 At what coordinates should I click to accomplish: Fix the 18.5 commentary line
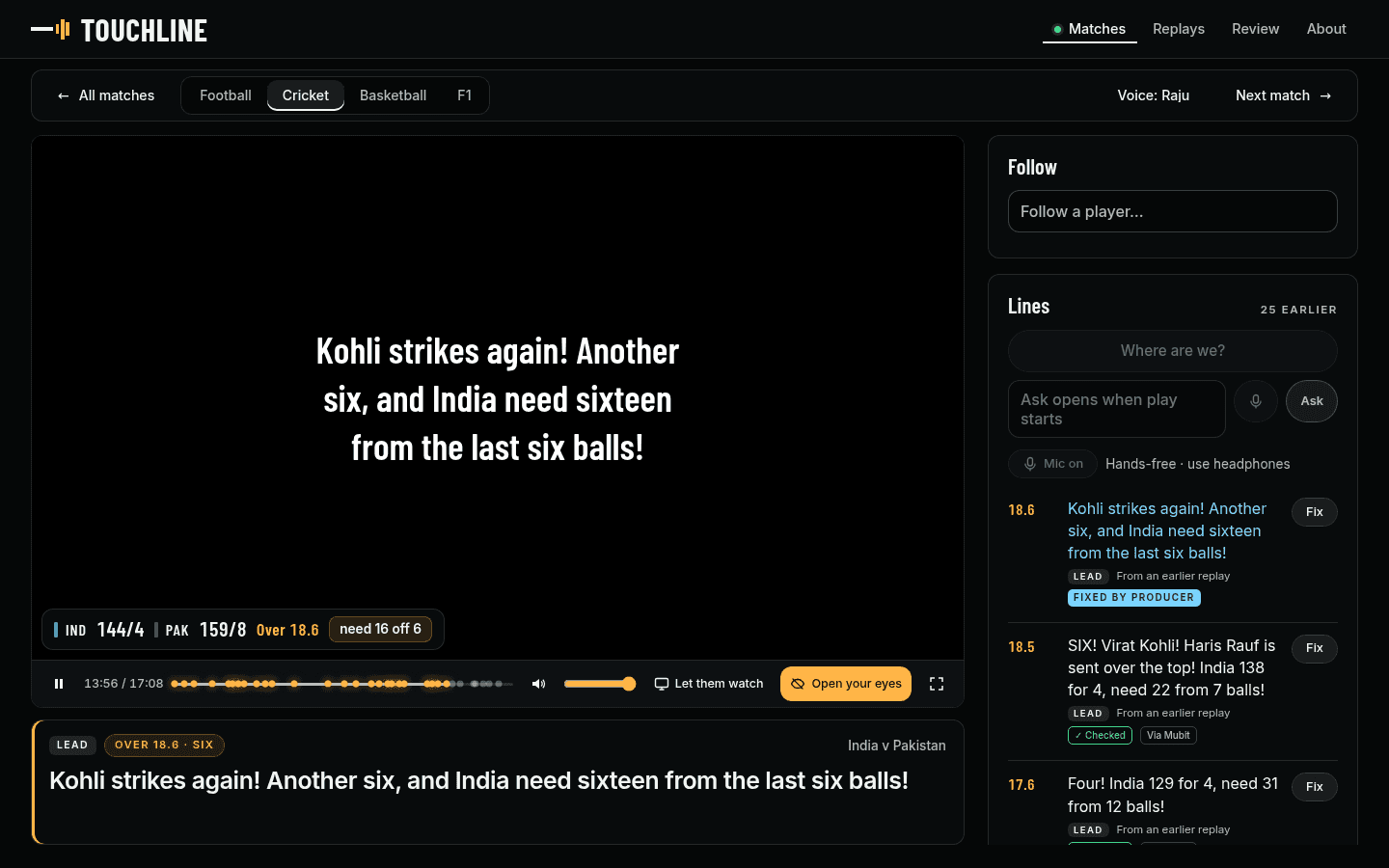point(1315,649)
